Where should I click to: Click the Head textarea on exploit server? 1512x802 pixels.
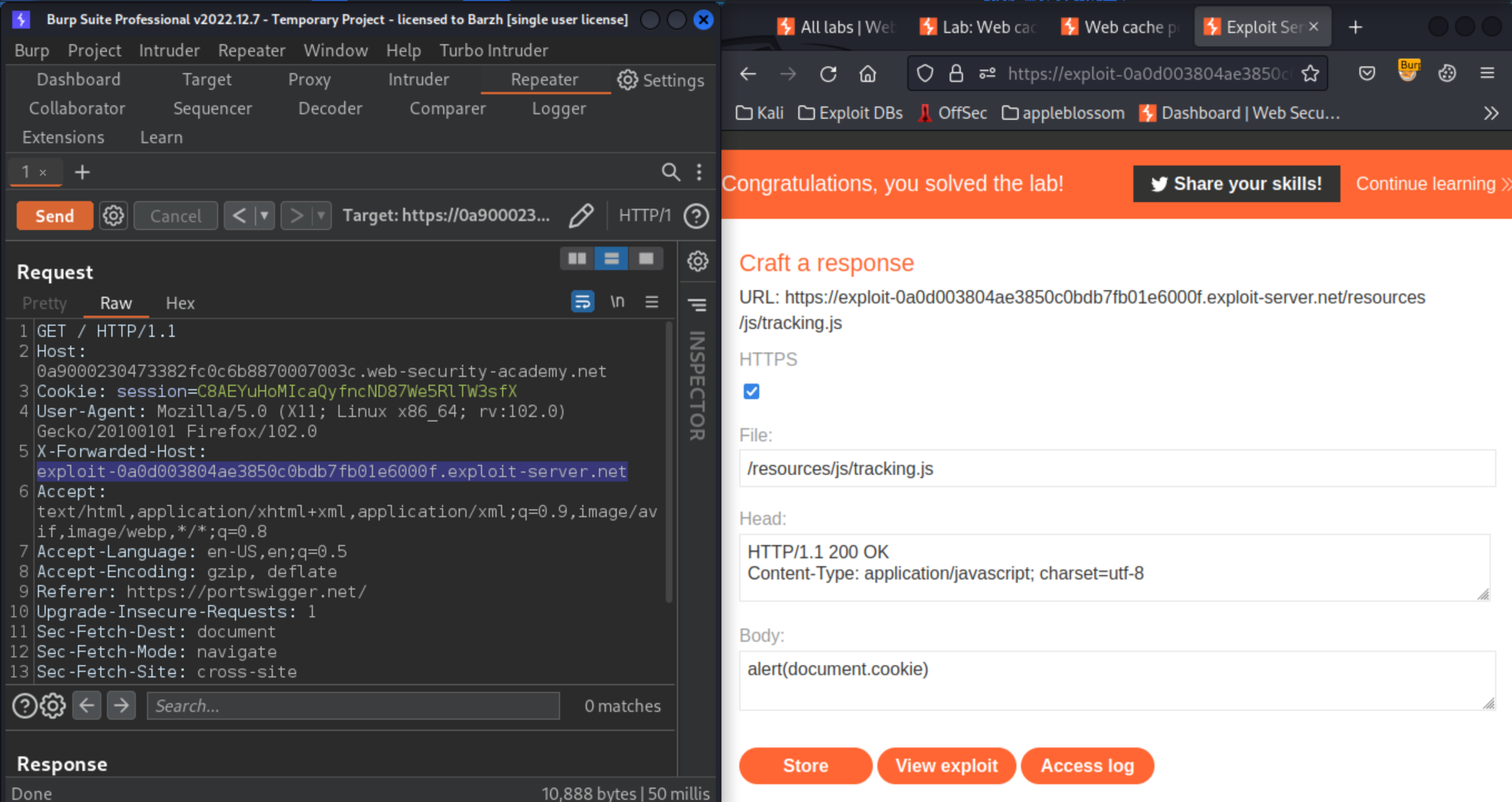(x=1114, y=567)
